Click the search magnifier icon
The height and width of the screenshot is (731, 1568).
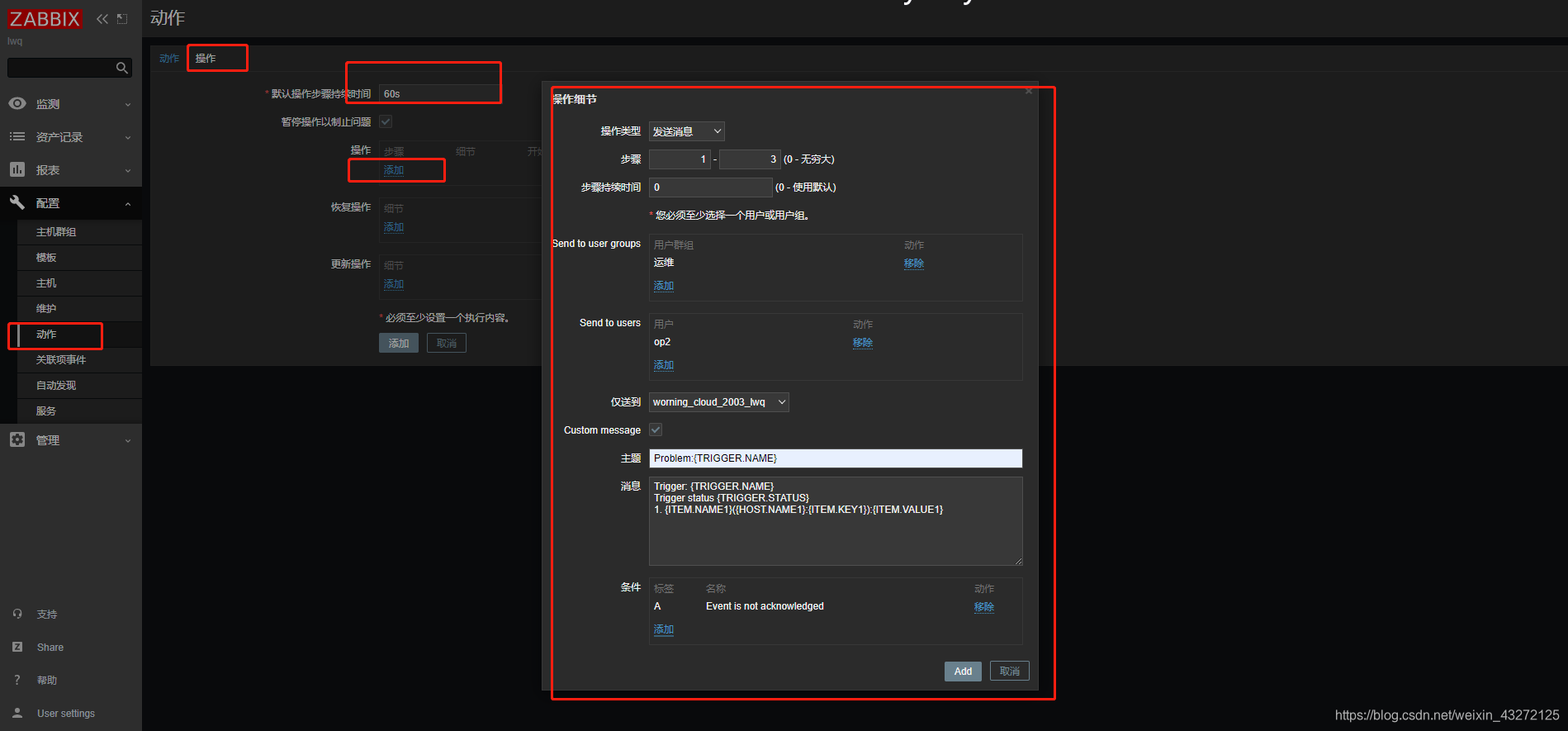[x=122, y=68]
